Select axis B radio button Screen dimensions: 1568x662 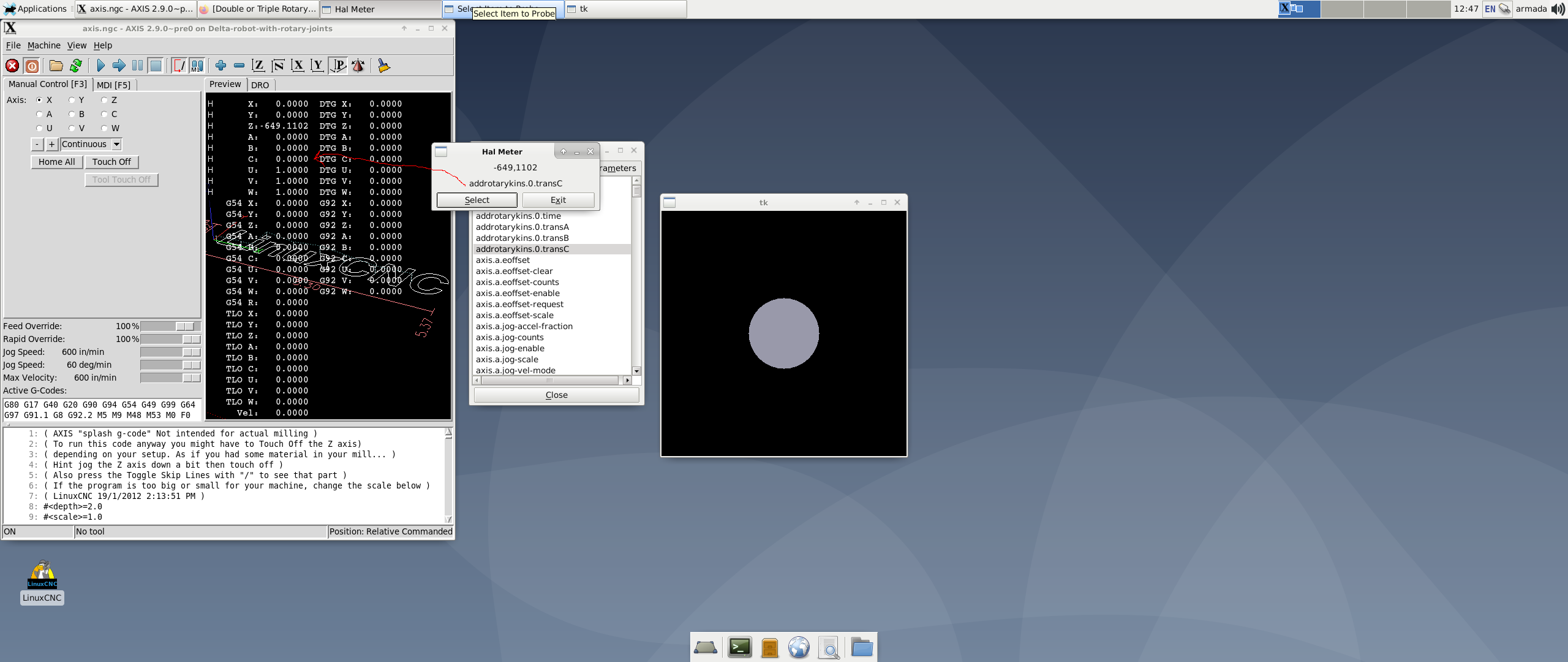[72, 114]
